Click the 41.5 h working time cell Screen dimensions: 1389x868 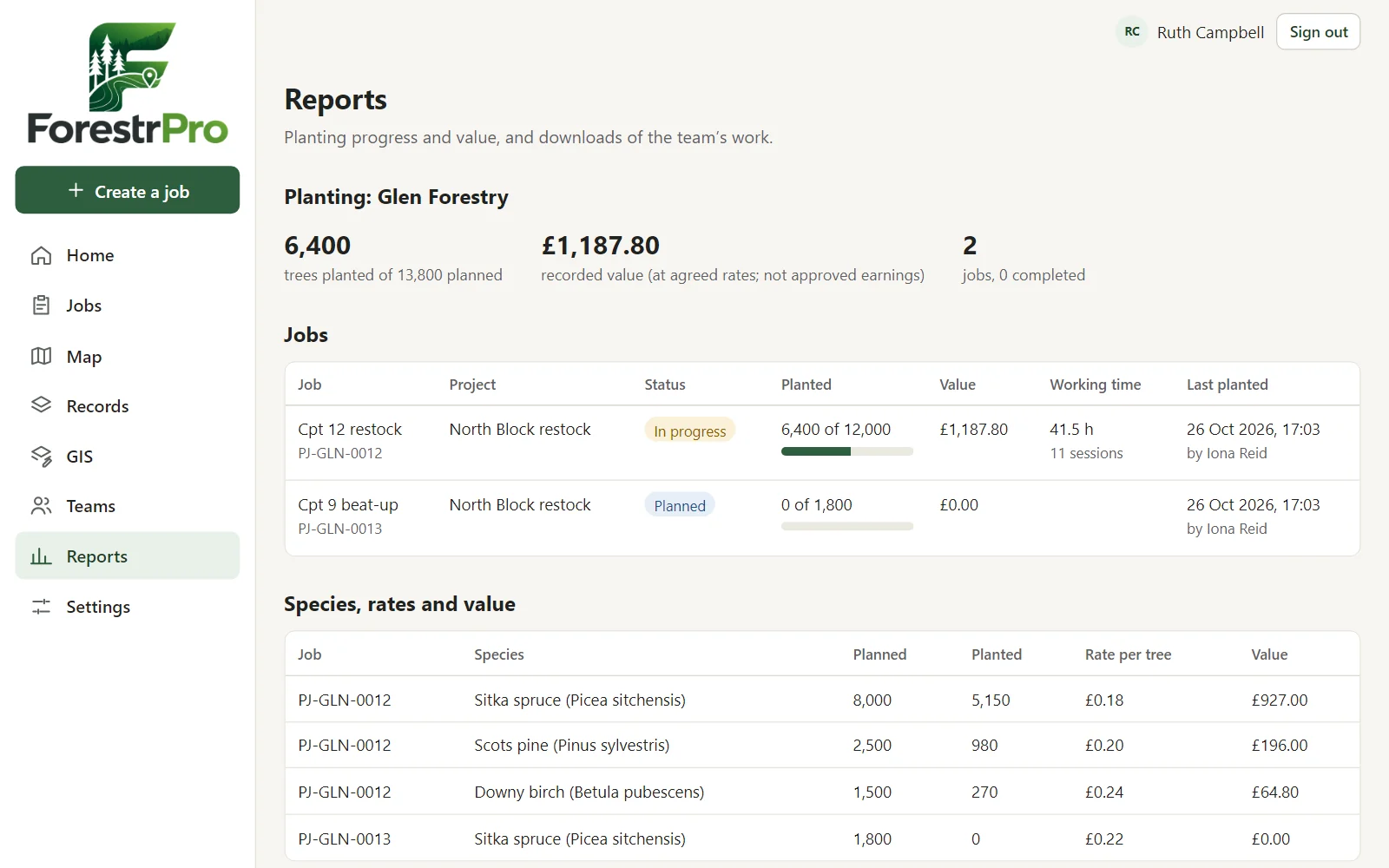tap(1071, 430)
